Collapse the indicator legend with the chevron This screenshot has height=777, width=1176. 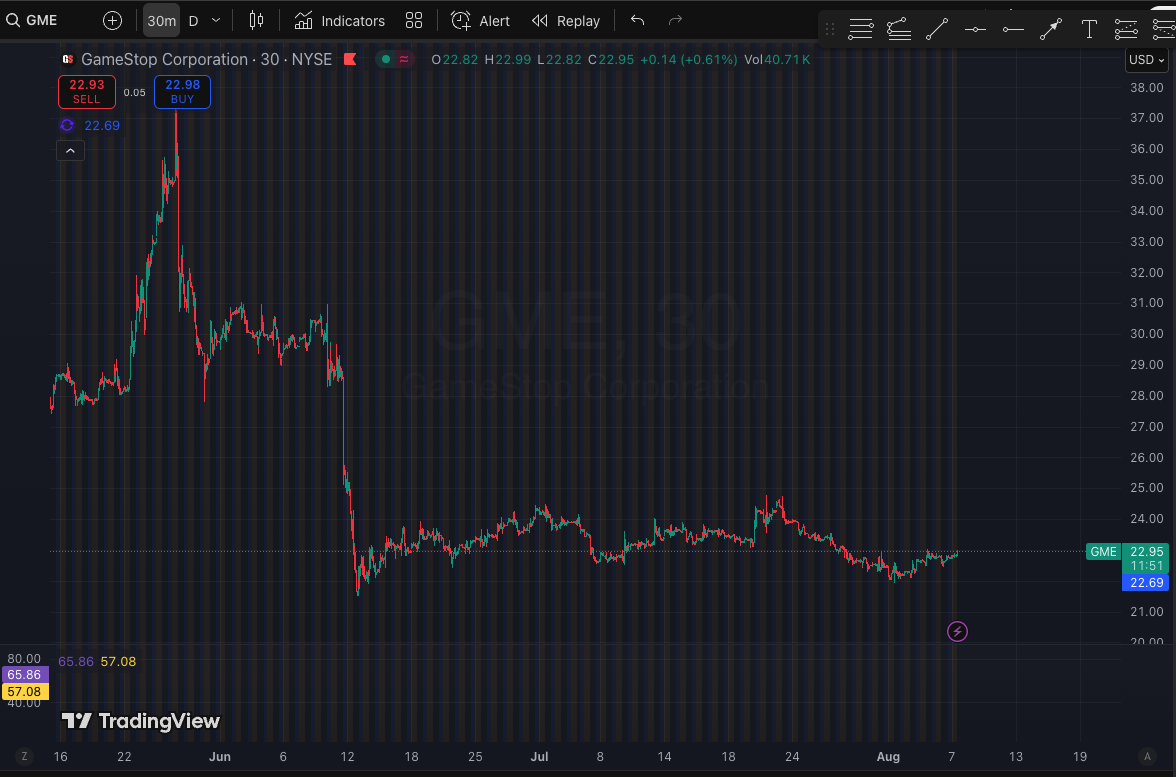pos(70,151)
